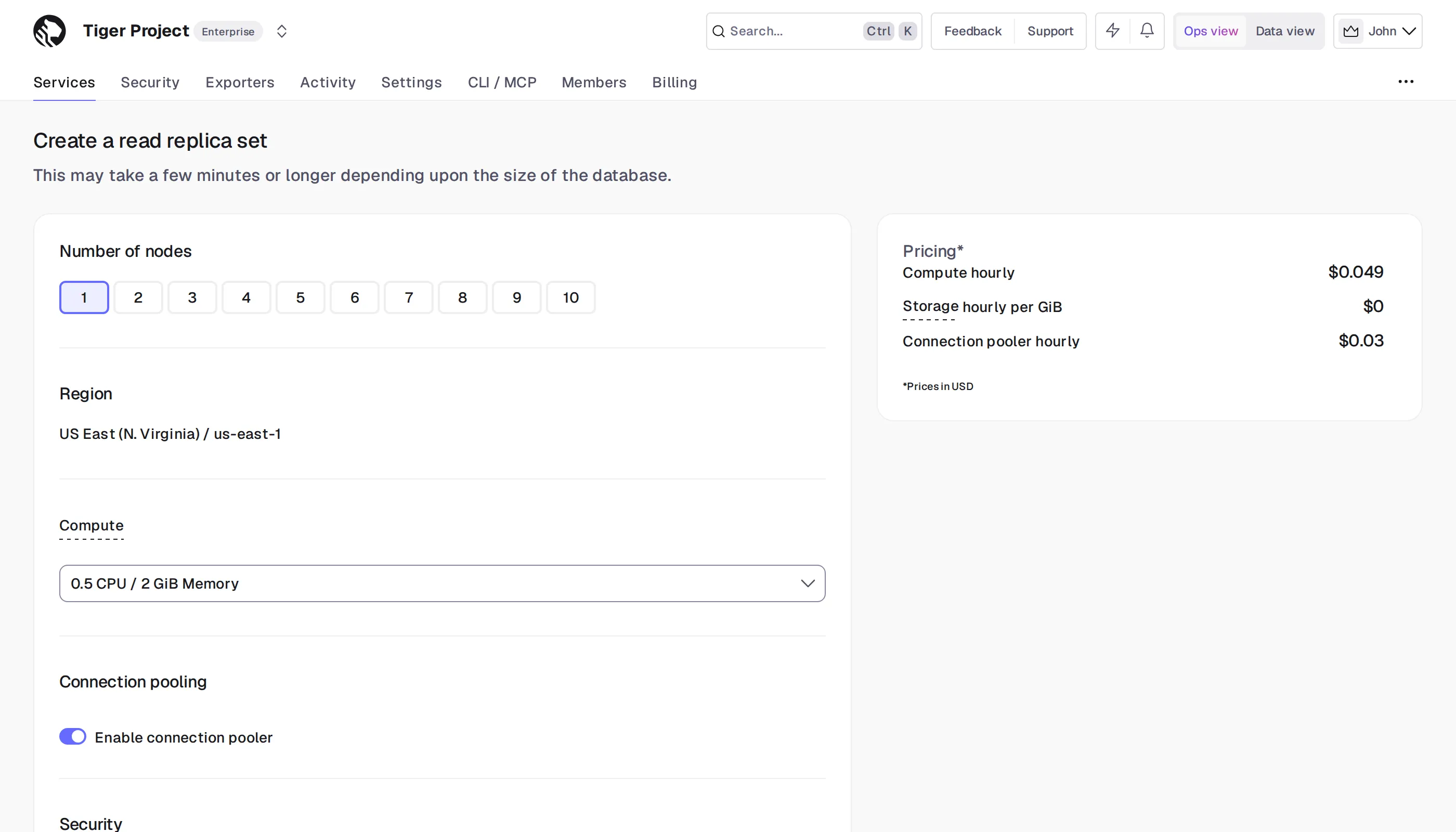
Task: Select 10 nodes option
Action: [571, 297]
